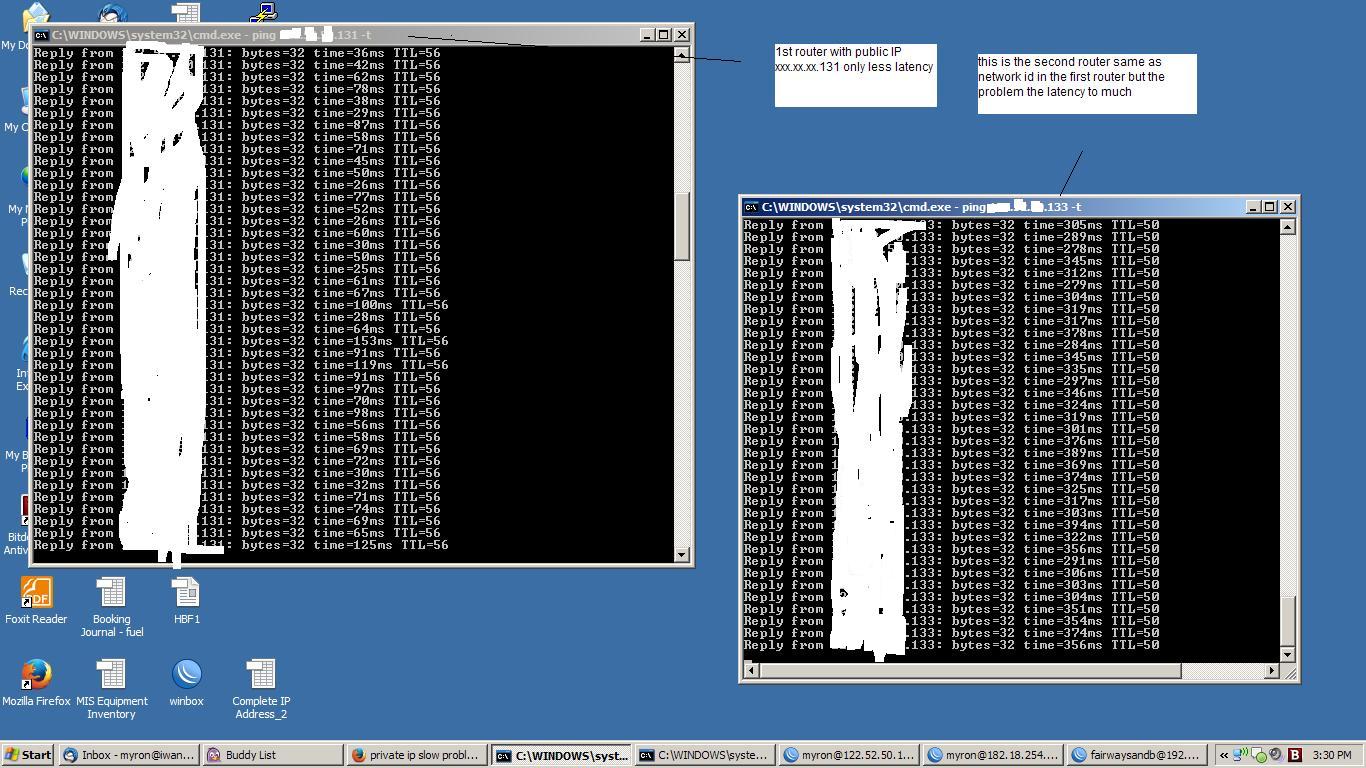Screen dimensions: 1366x768
Task: Expand hidden tray icons with the chevron
Action: tap(1224, 755)
